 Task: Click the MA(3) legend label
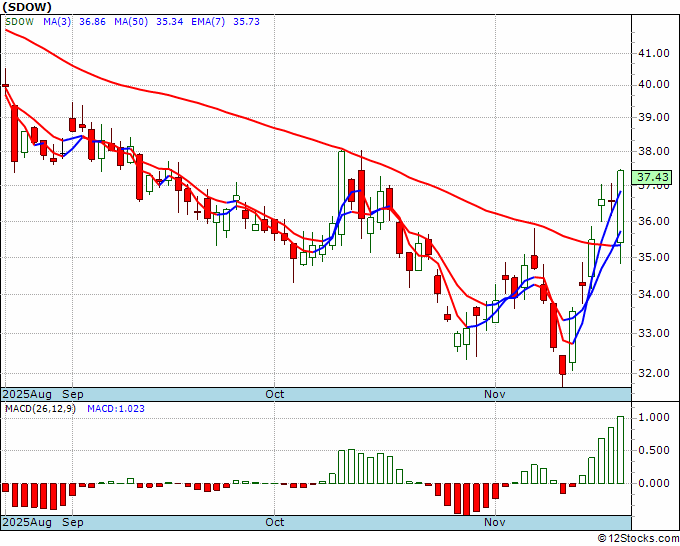[x=57, y=22]
